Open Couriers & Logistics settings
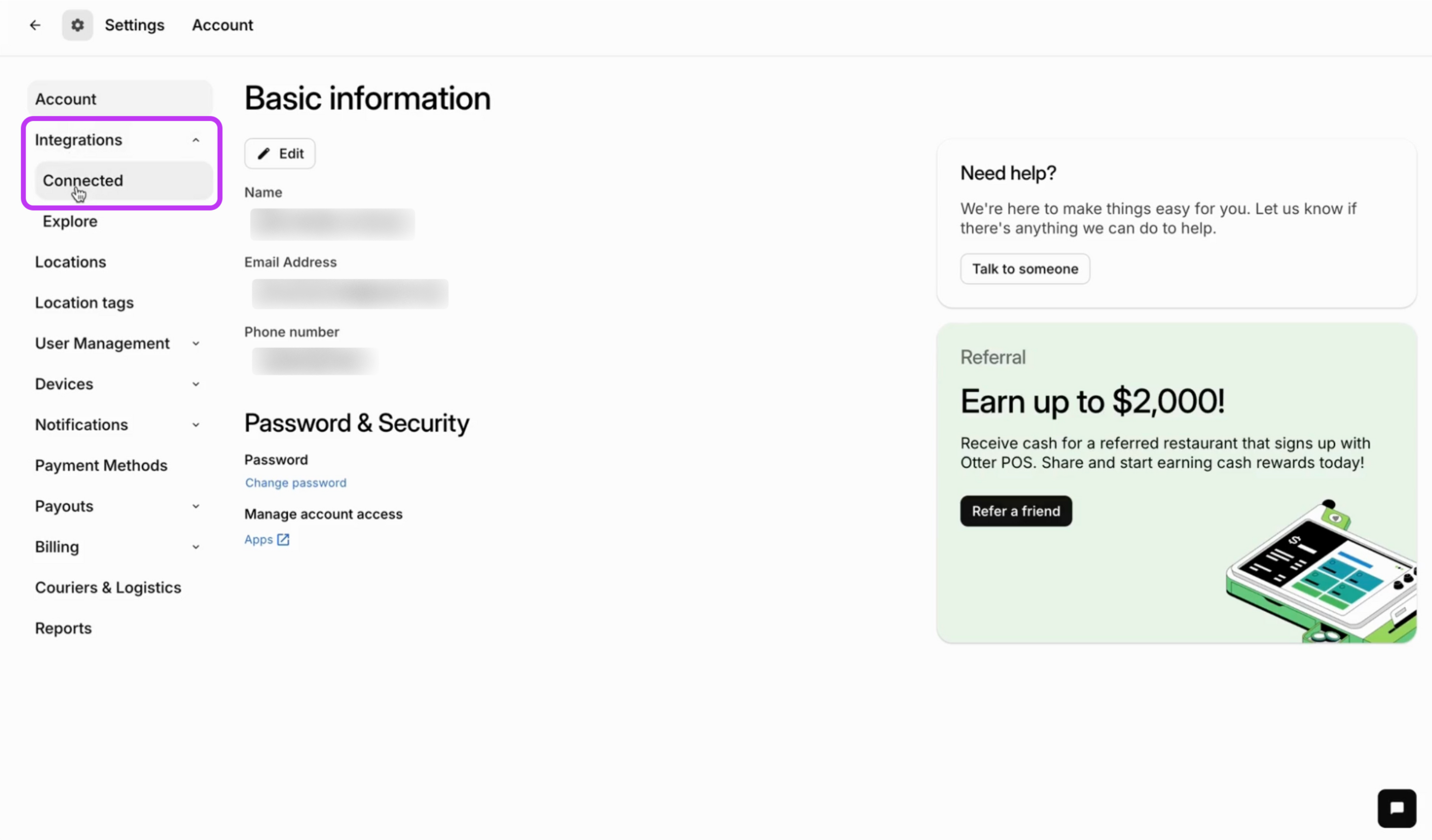Screen dimensions: 1432x840 pyautogui.click(x=108, y=587)
